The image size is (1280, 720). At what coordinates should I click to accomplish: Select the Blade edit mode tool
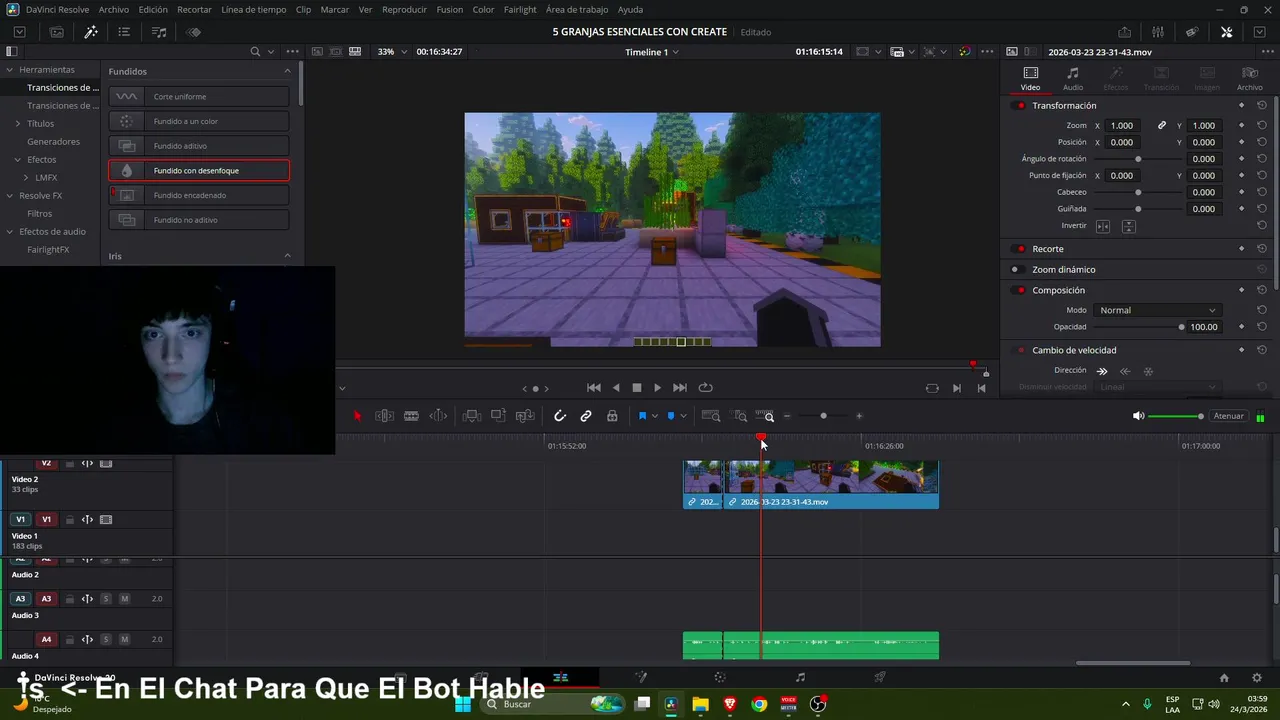pyautogui.click(x=411, y=416)
